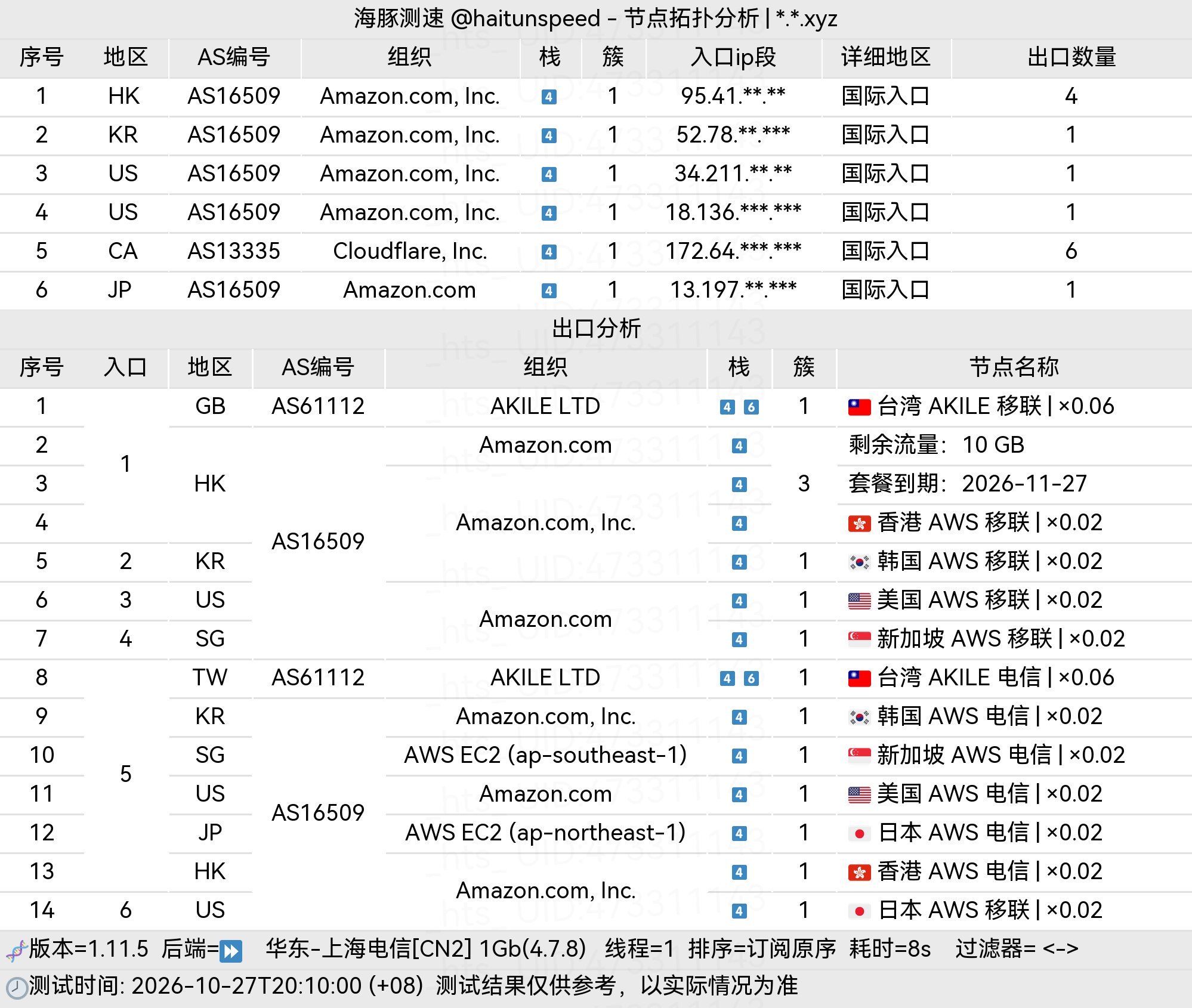Click the IPv4 badge for AWS EC2 ap-northeast-1
Image resolution: width=1192 pixels, height=1008 pixels.
coord(739,833)
